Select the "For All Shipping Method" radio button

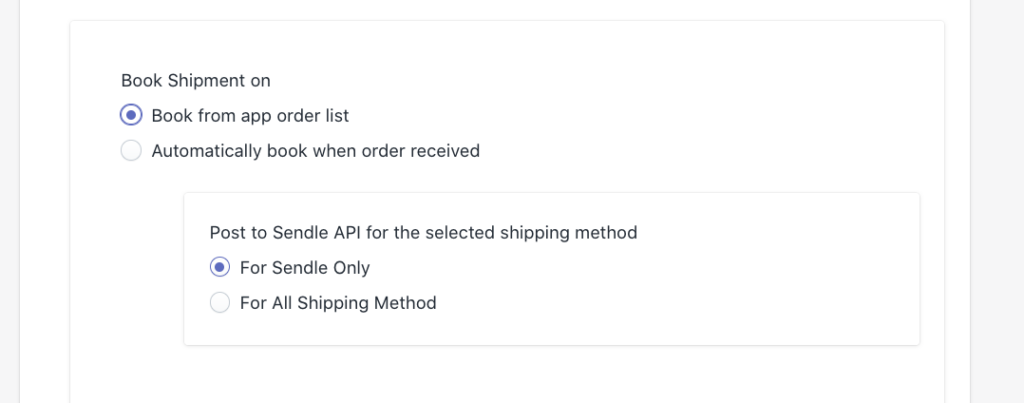click(x=220, y=302)
